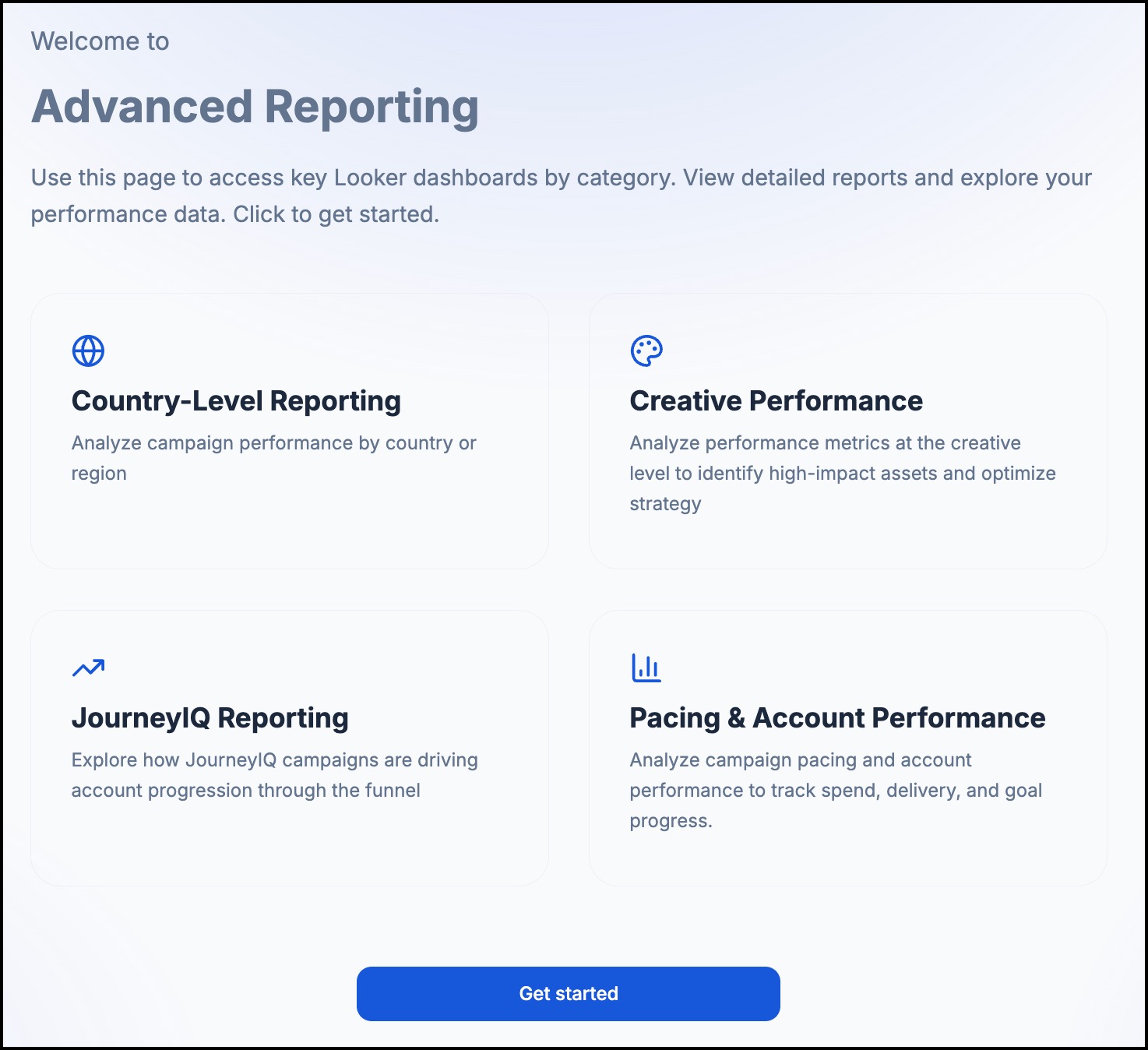Click the Advanced Reporting page heading
This screenshot has width=1148, height=1050.
pos(255,107)
